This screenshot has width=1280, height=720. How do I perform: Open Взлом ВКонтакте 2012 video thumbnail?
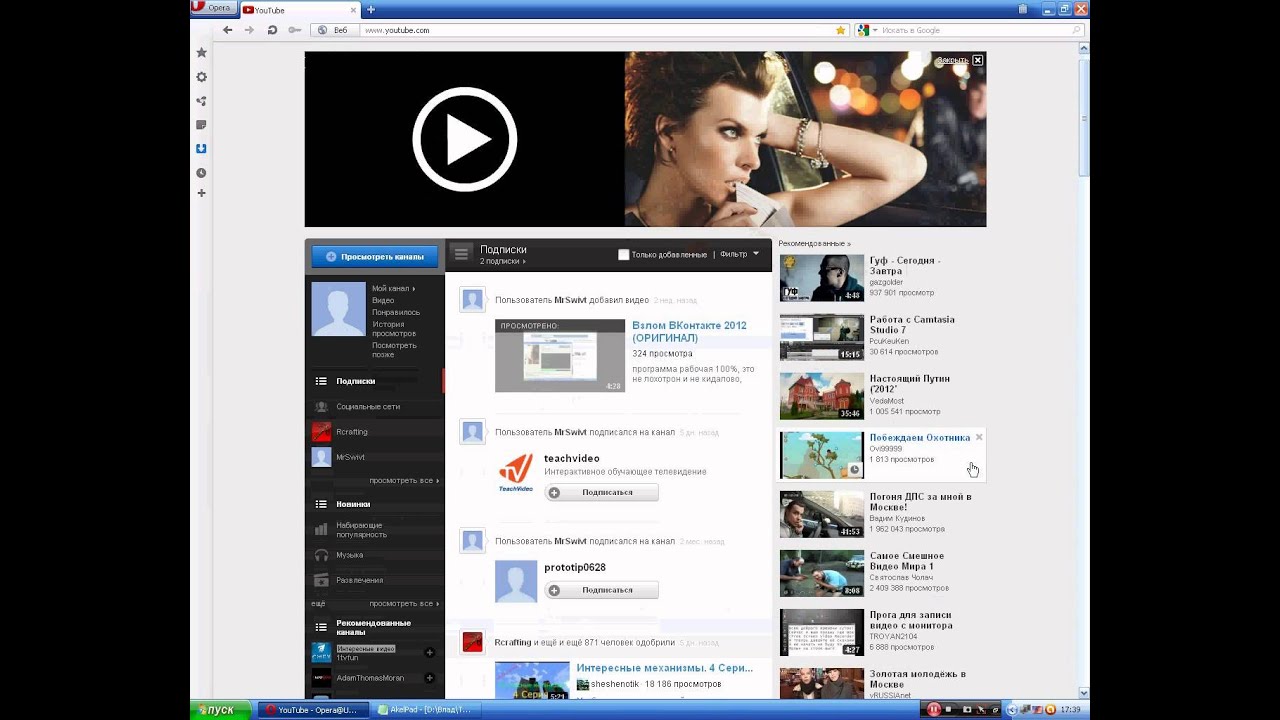point(560,356)
